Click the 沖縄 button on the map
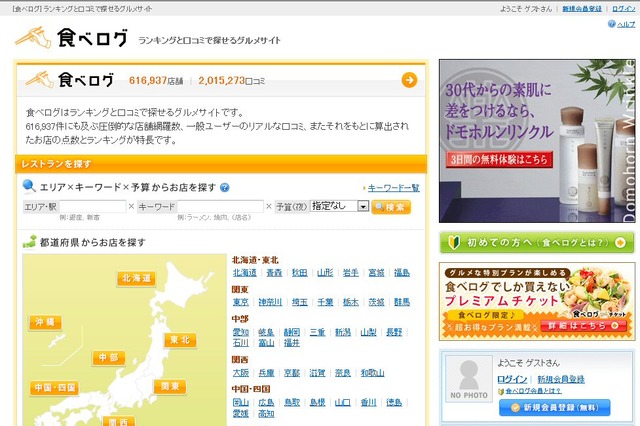The image size is (640, 426). click(x=45, y=322)
